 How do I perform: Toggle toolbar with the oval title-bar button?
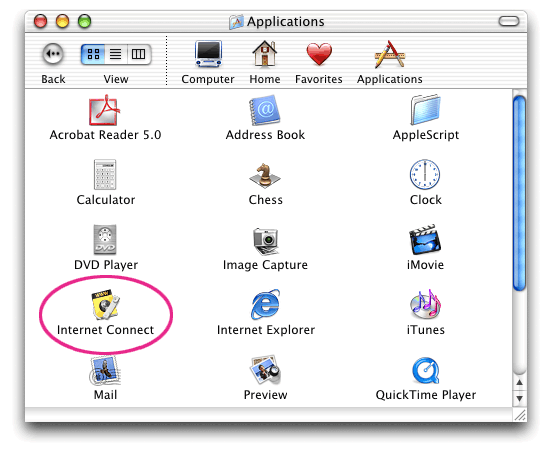point(508,21)
